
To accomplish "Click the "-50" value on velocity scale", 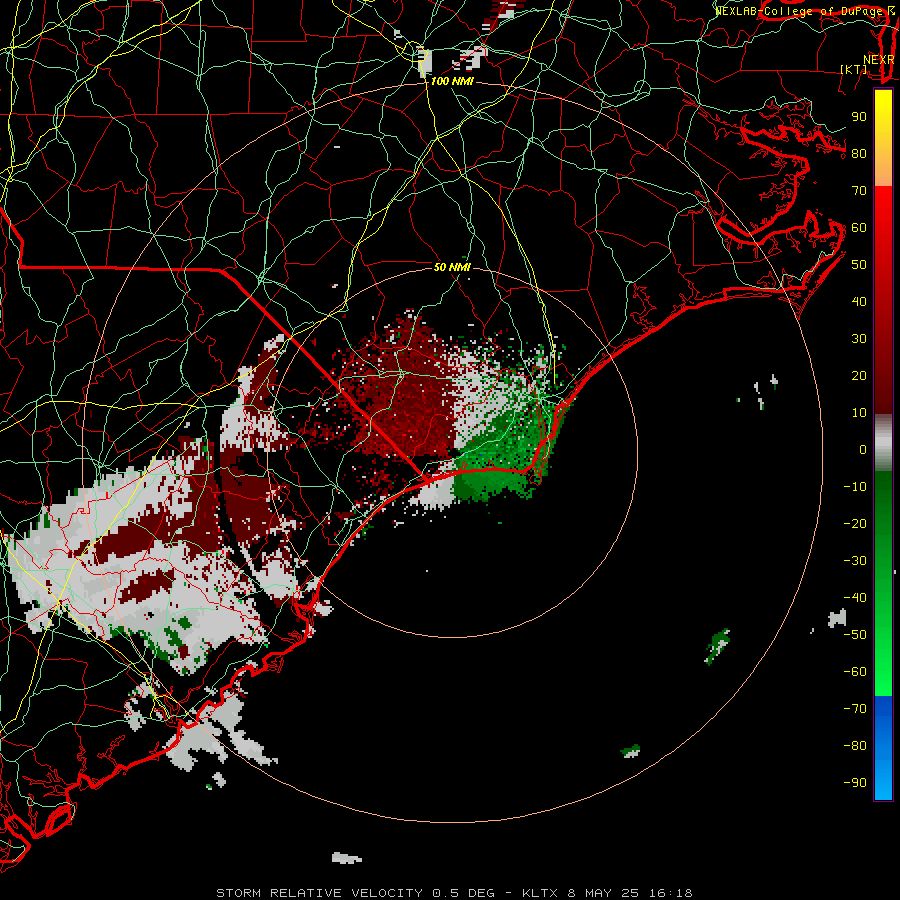I will 855,635.
